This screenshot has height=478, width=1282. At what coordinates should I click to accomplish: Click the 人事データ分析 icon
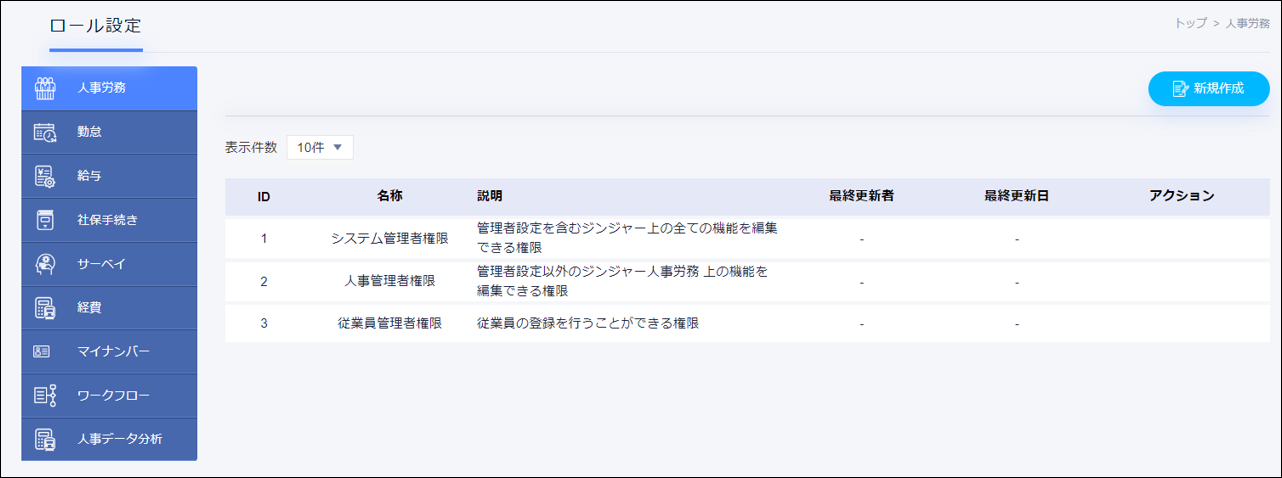coord(45,440)
